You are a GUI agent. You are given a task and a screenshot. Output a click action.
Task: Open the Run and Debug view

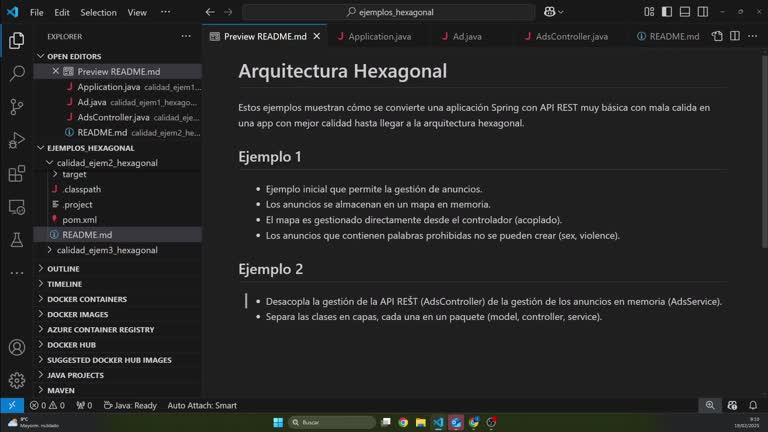click(x=17, y=140)
